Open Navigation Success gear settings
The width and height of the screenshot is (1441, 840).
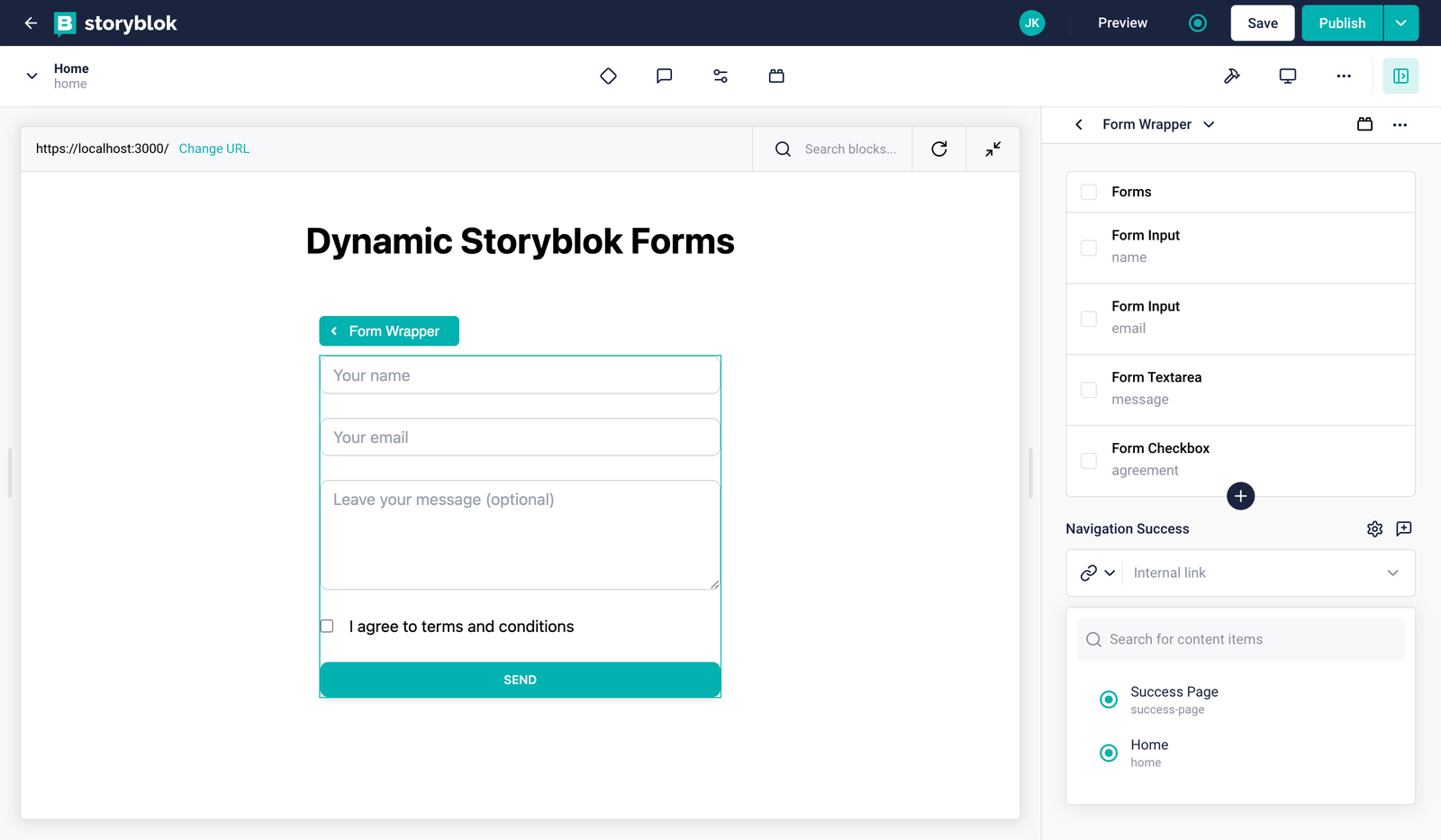point(1375,529)
